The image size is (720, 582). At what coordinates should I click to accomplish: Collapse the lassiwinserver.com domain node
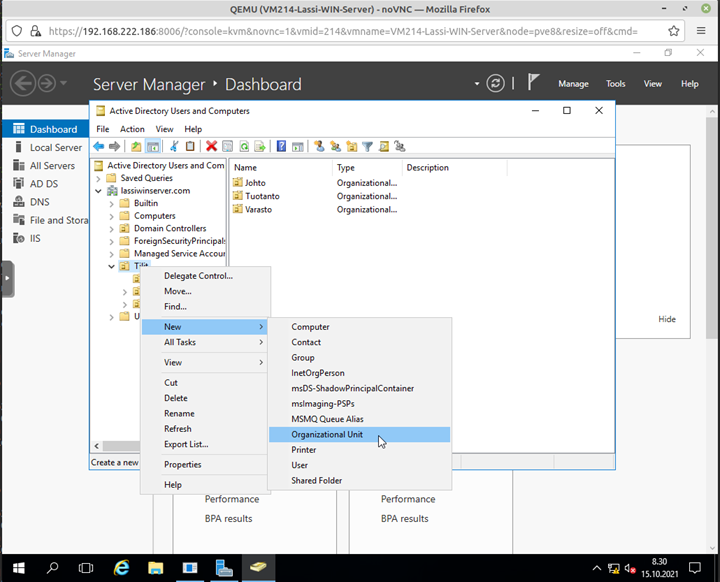tap(98, 191)
